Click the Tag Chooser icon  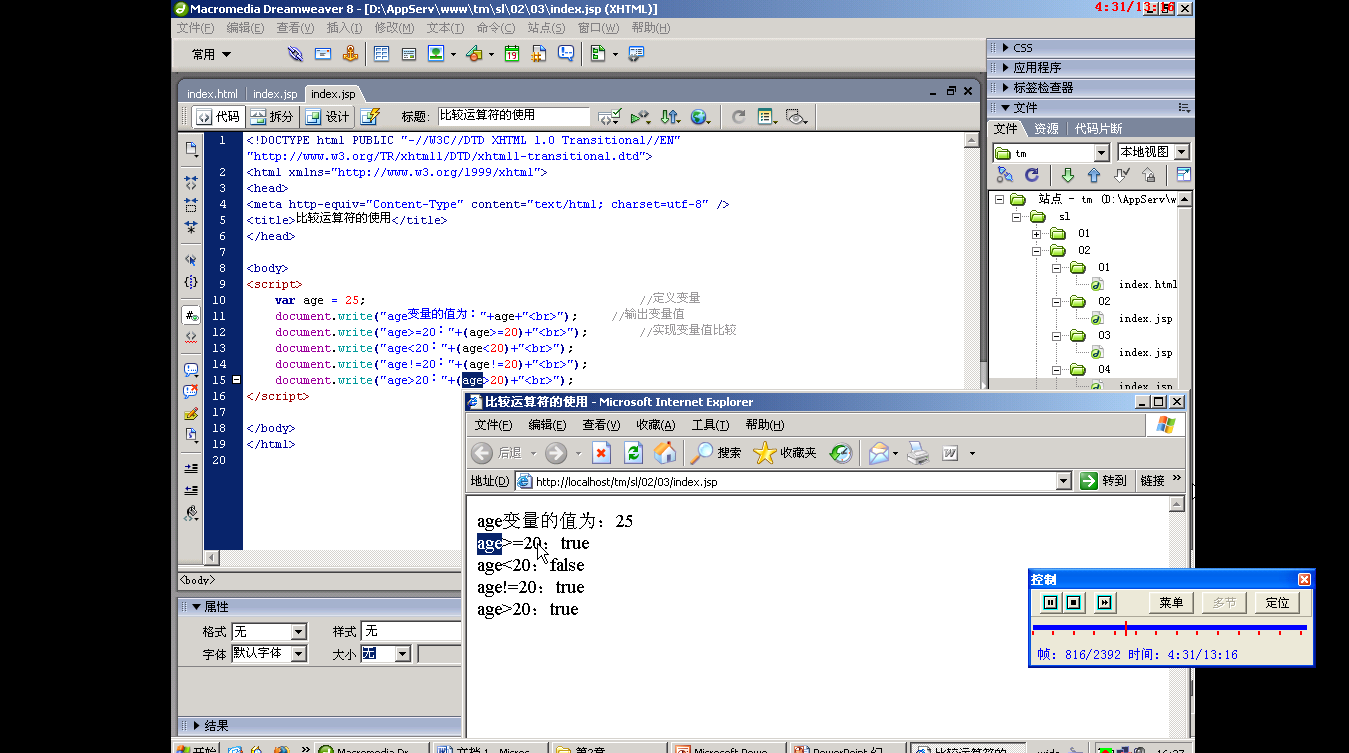point(636,54)
